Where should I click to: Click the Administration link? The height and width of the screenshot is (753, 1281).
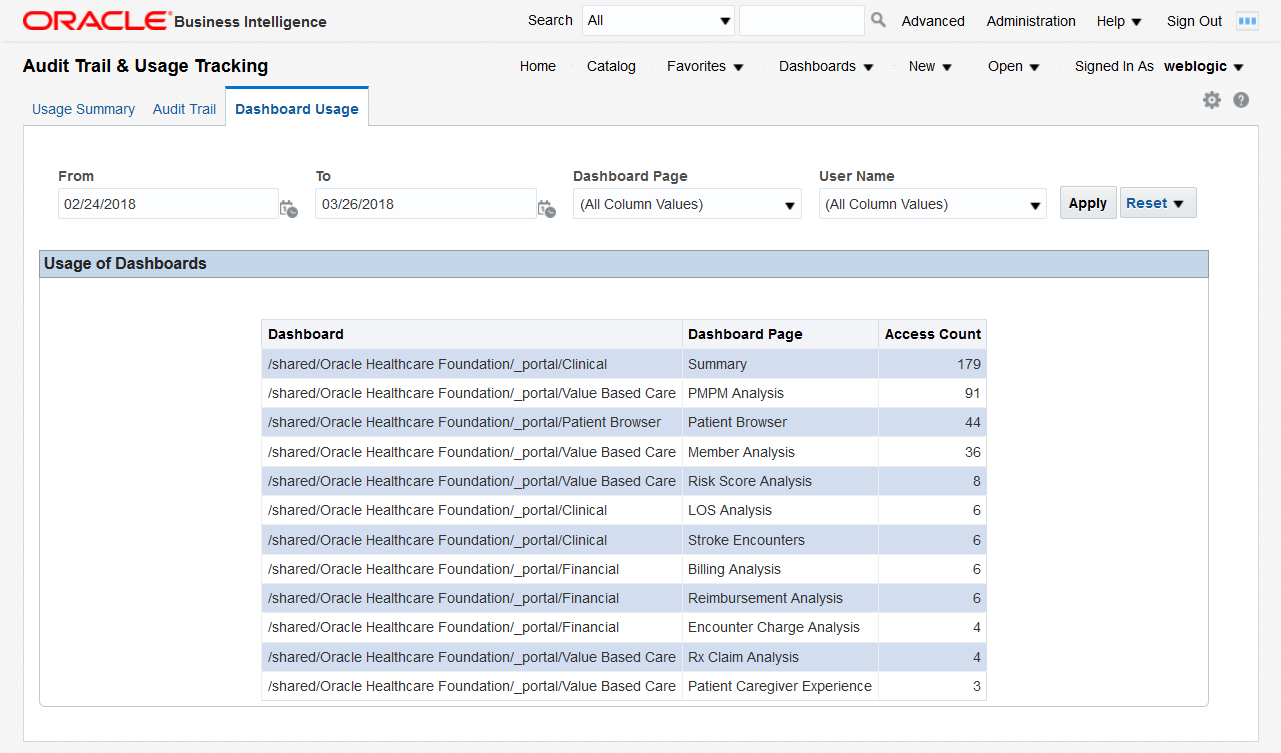[1031, 21]
